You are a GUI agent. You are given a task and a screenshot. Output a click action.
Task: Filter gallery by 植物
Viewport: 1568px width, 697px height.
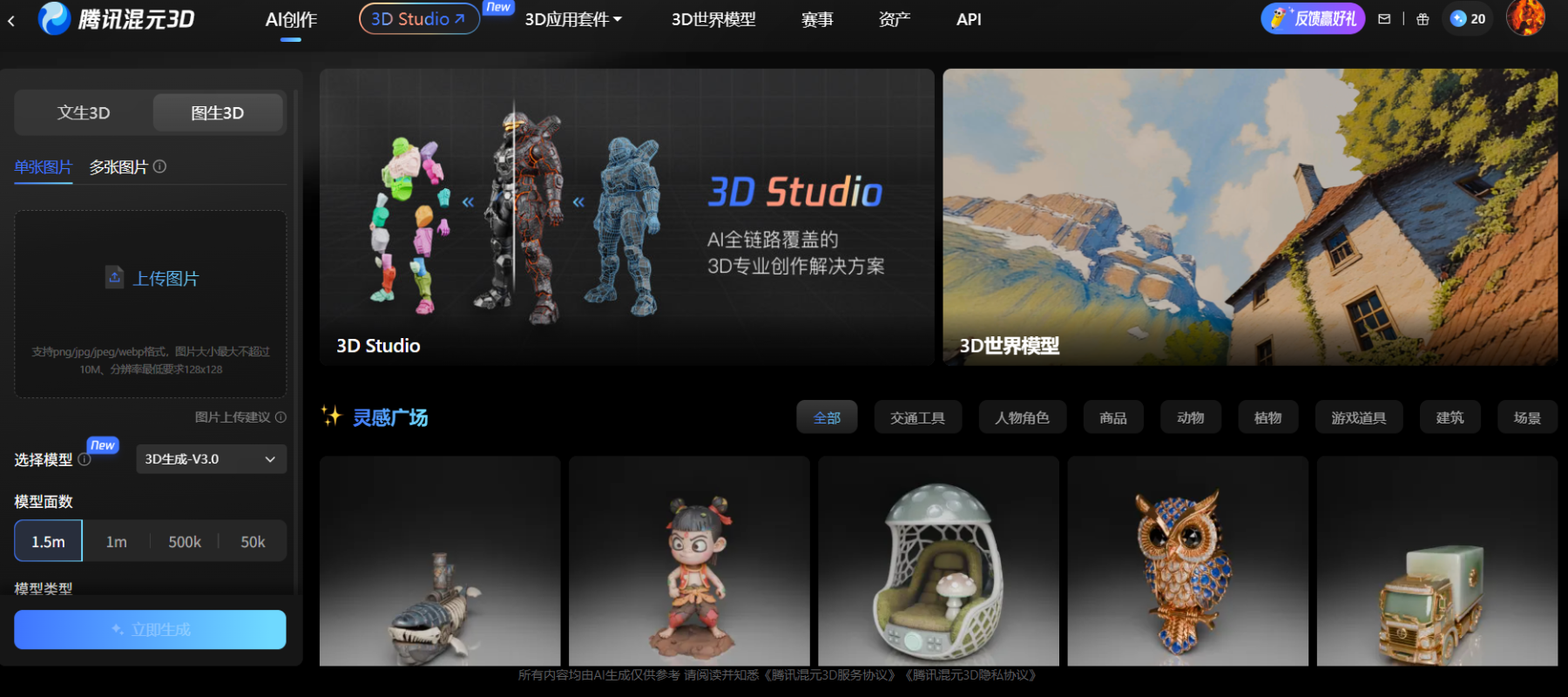pyautogui.click(x=1267, y=417)
